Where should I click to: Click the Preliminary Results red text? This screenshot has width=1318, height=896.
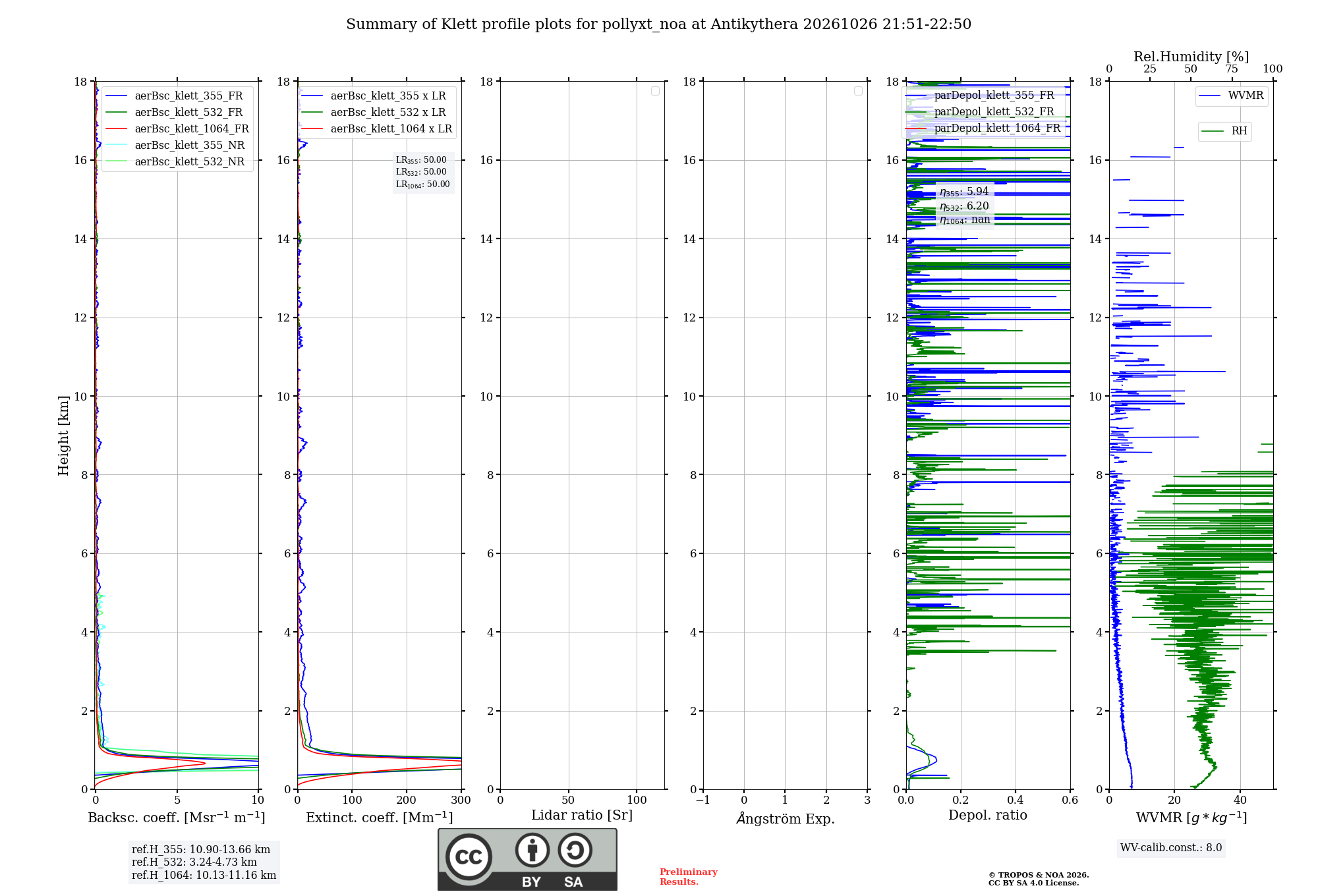[689, 877]
